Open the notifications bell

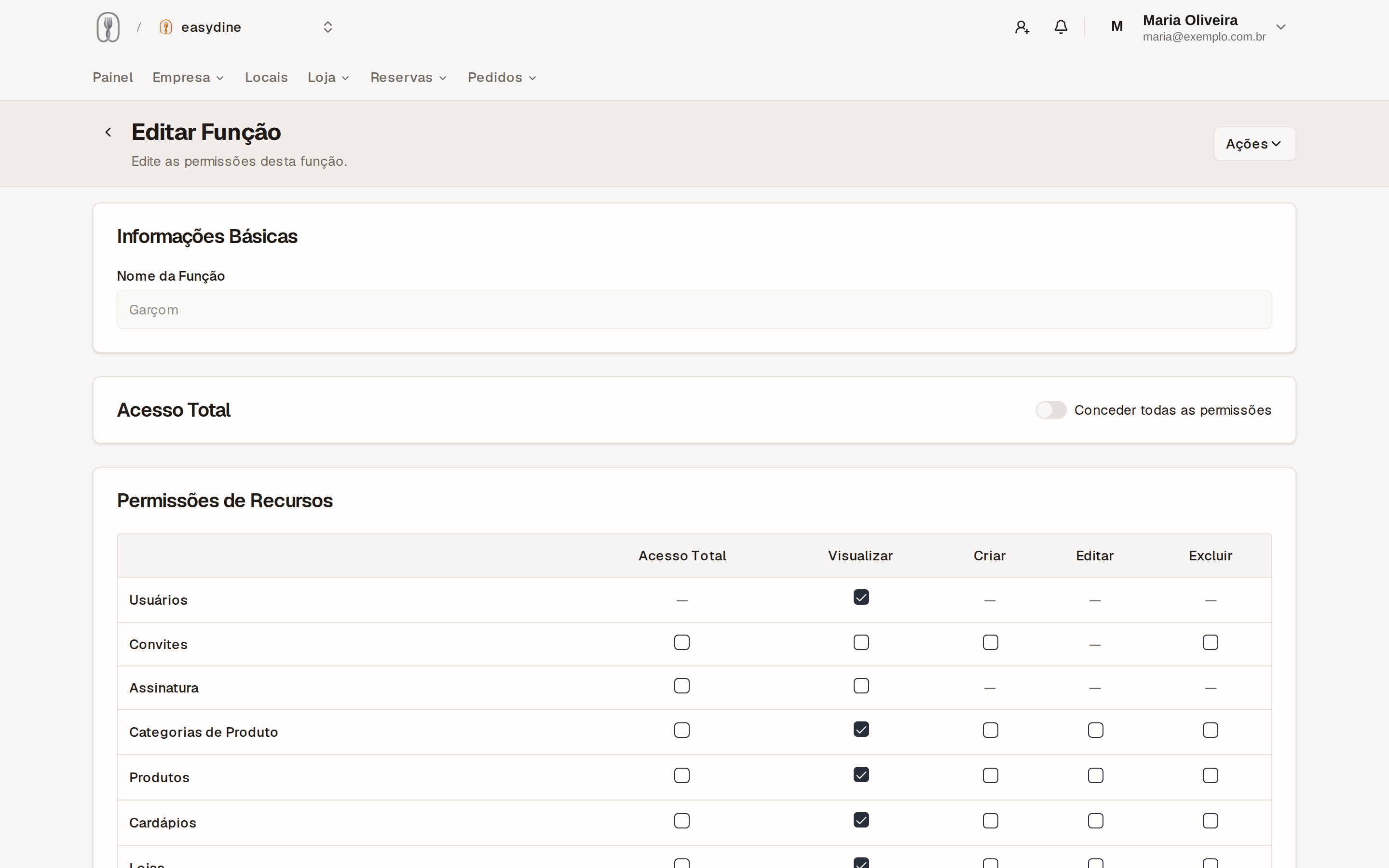pyautogui.click(x=1061, y=27)
